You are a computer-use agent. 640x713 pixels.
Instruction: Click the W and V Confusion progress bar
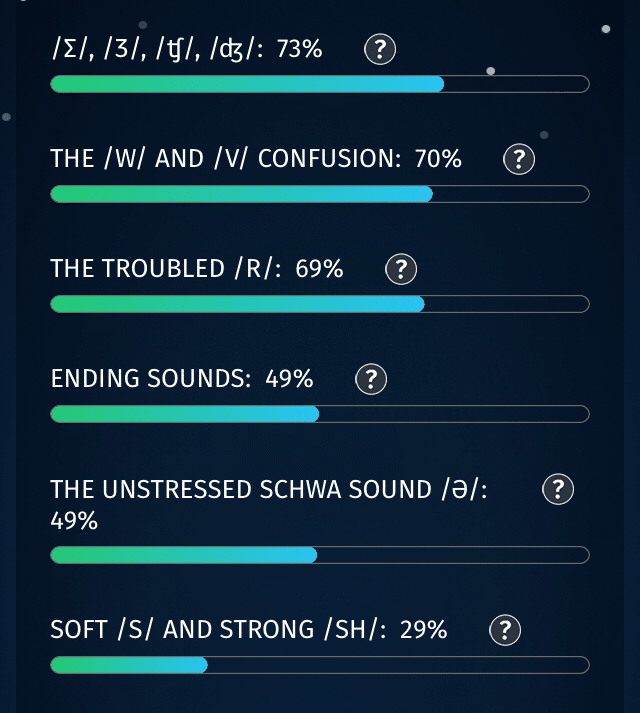coord(319,194)
